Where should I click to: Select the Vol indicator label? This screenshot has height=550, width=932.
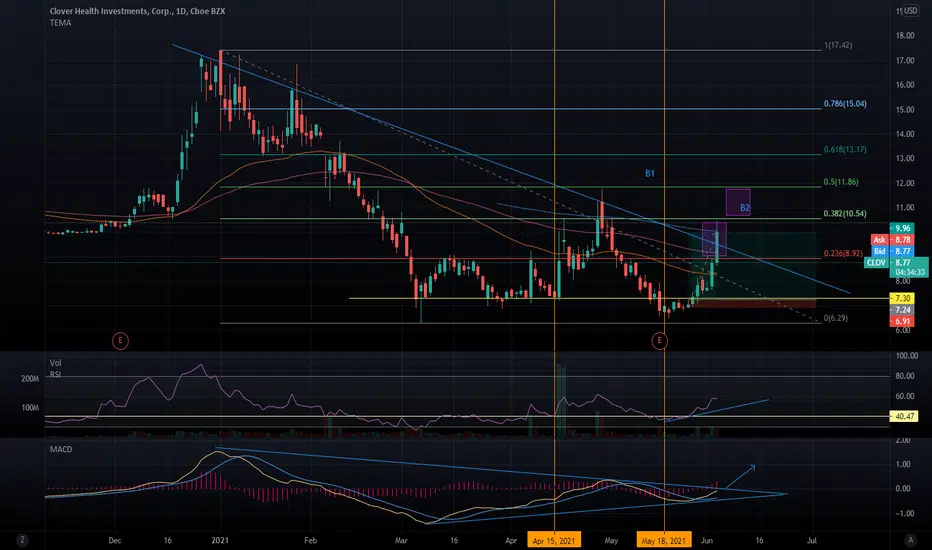(x=56, y=363)
